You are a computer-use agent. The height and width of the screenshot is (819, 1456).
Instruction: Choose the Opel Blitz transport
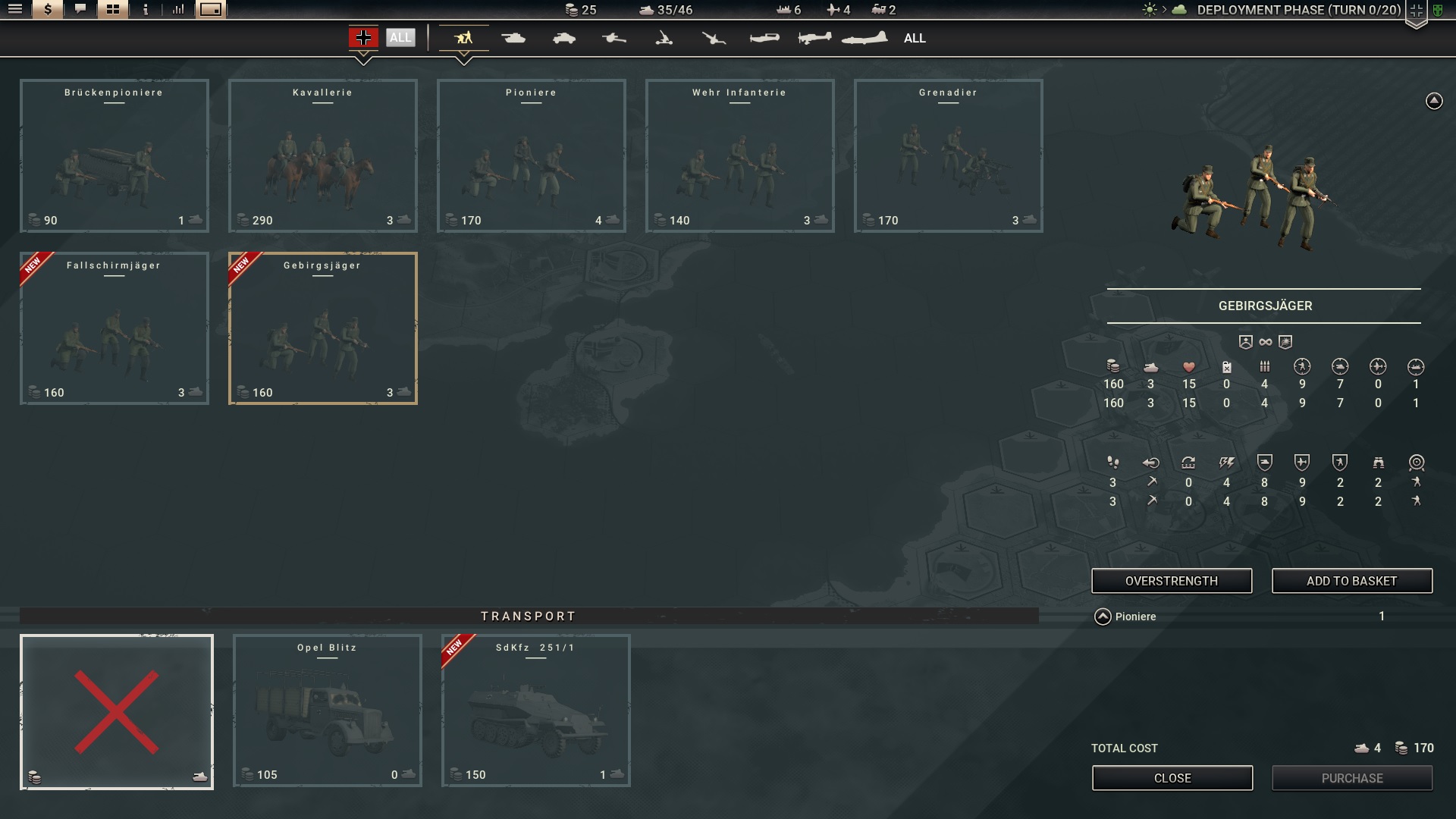tap(328, 711)
